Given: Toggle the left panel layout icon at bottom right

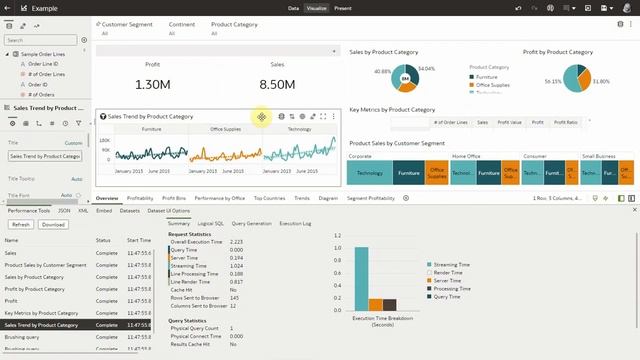Looking at the screenshot, I should pyautogui.click(x=621, y=198).
